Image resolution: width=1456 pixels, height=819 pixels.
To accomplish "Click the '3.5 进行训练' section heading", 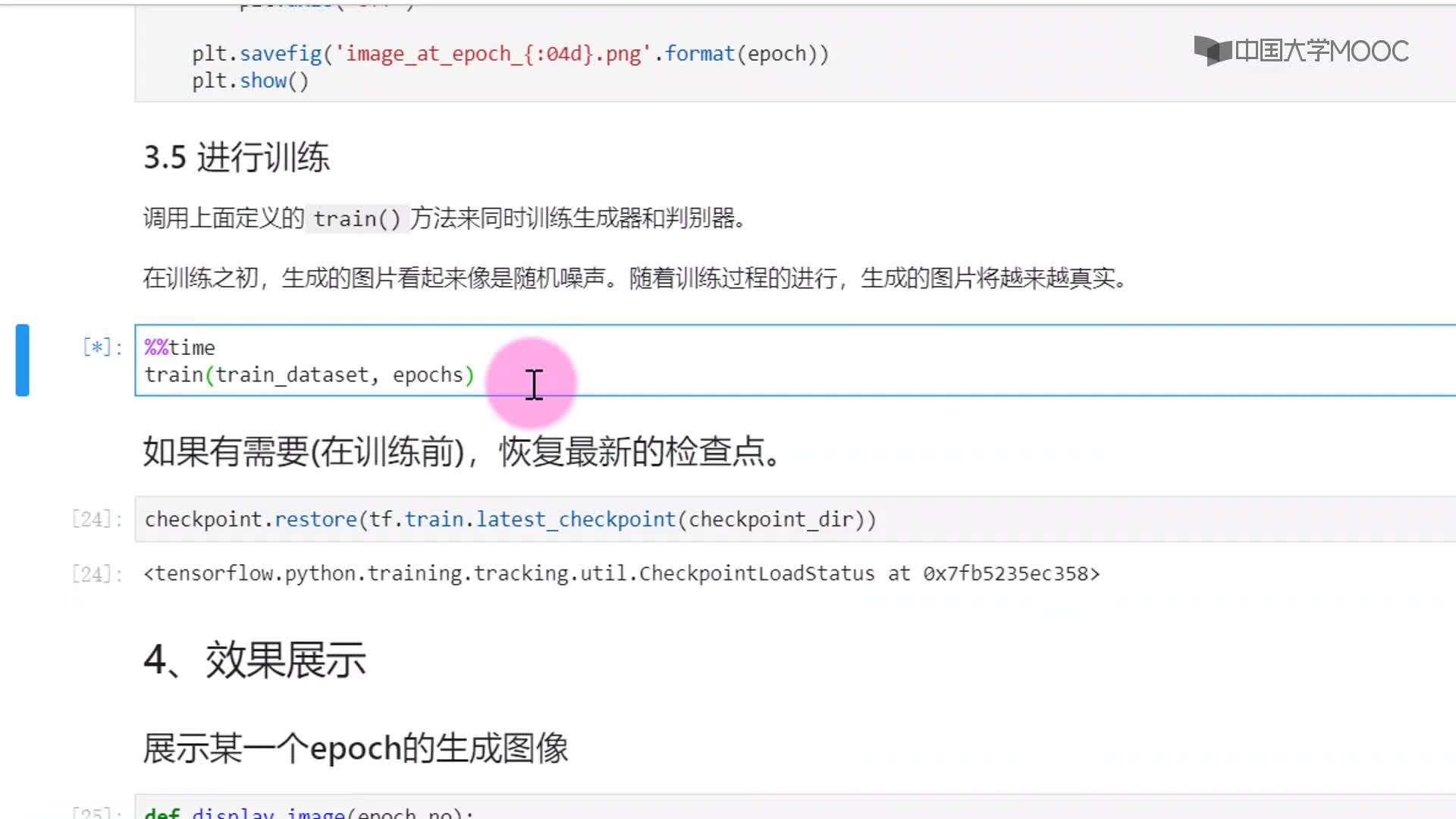I will point(237,158).
